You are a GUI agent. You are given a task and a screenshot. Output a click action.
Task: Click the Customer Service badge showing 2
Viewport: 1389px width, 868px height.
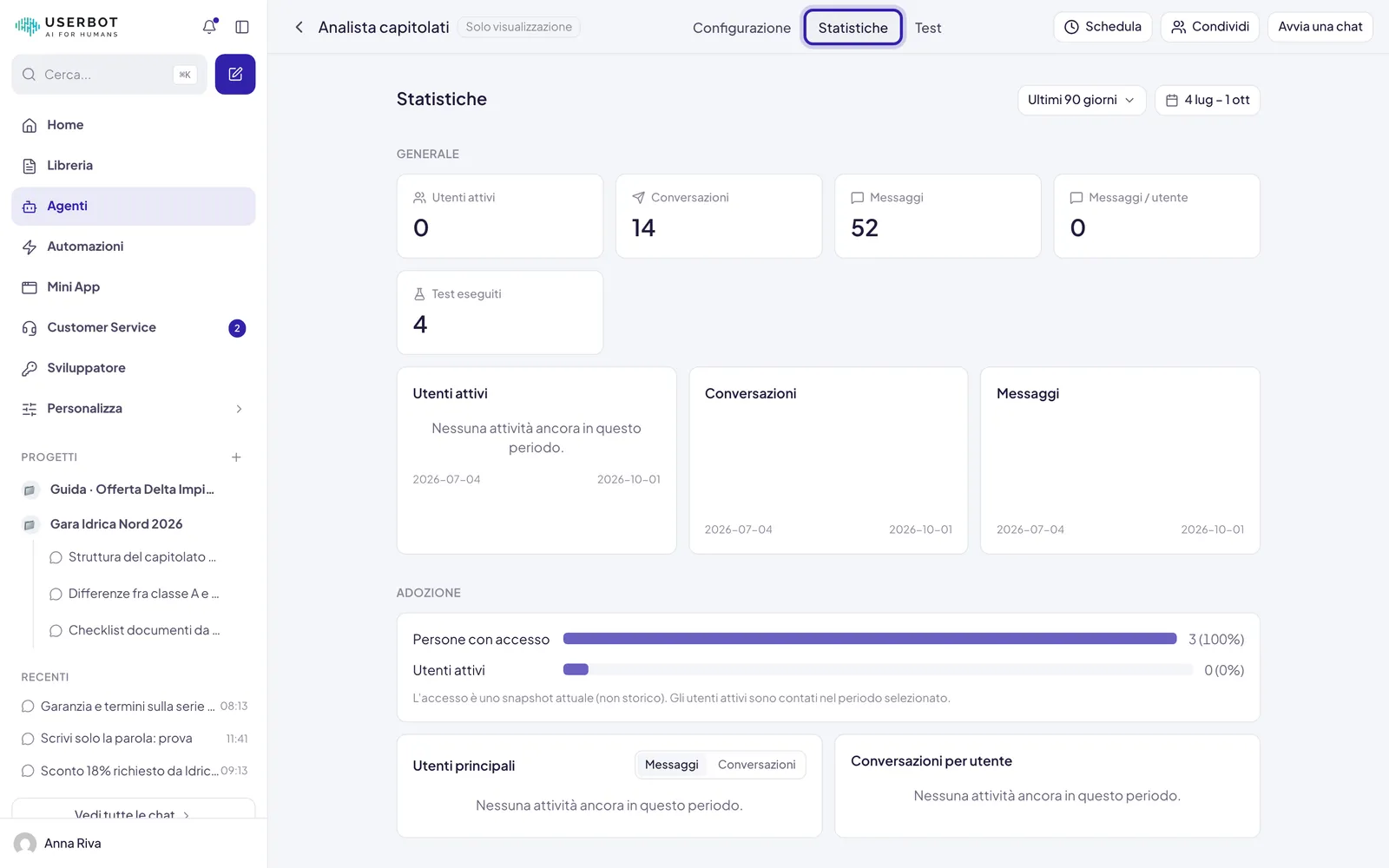[x=237, y=328]
